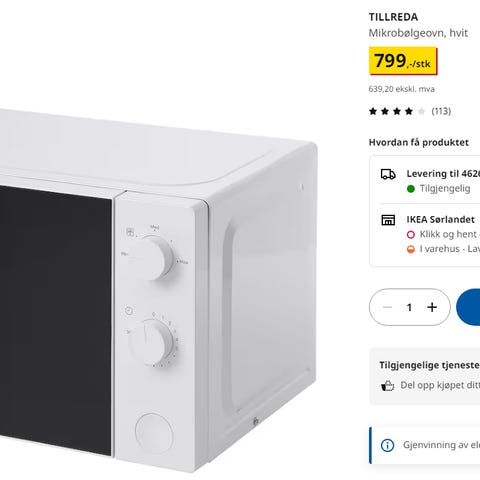Screen dimensions: 480x480
Task: Open the 113 review count
Action: pyautogui.click(x=441, y=111)
